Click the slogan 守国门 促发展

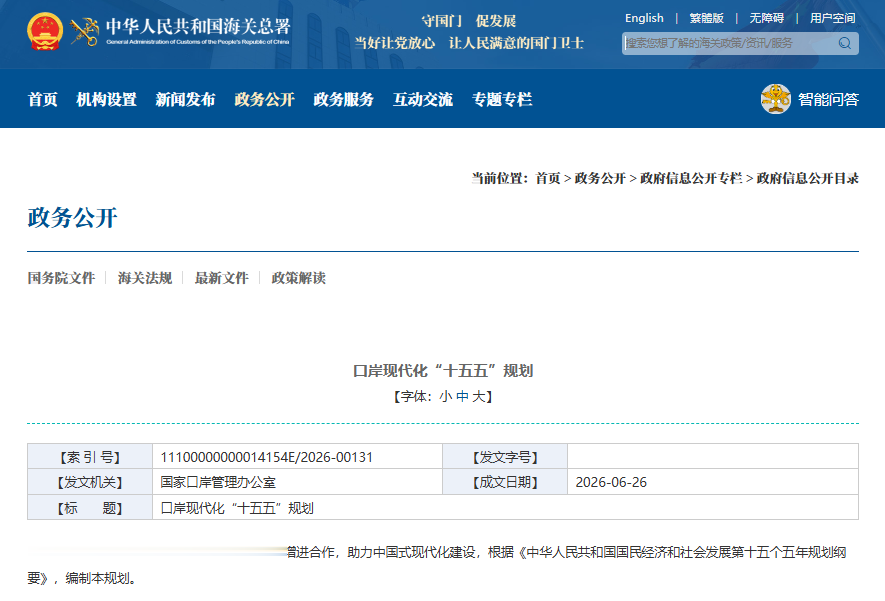tap(469, 21)
